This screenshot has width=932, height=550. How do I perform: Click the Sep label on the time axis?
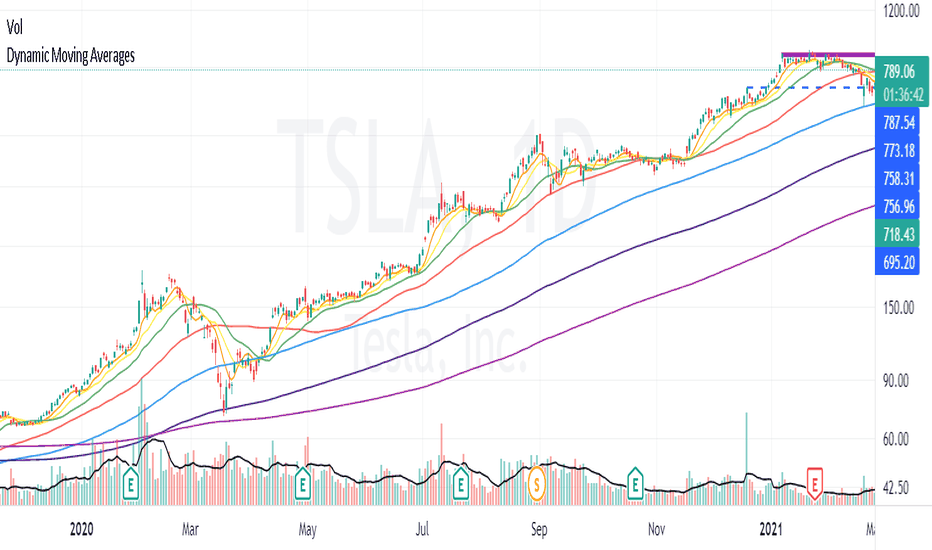pyautogui.click(x=539, y=529)
